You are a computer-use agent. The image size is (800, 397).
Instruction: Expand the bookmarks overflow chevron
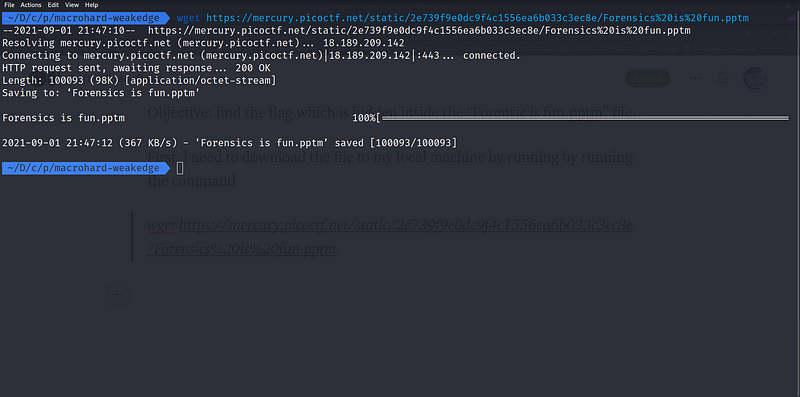[791, 49]
